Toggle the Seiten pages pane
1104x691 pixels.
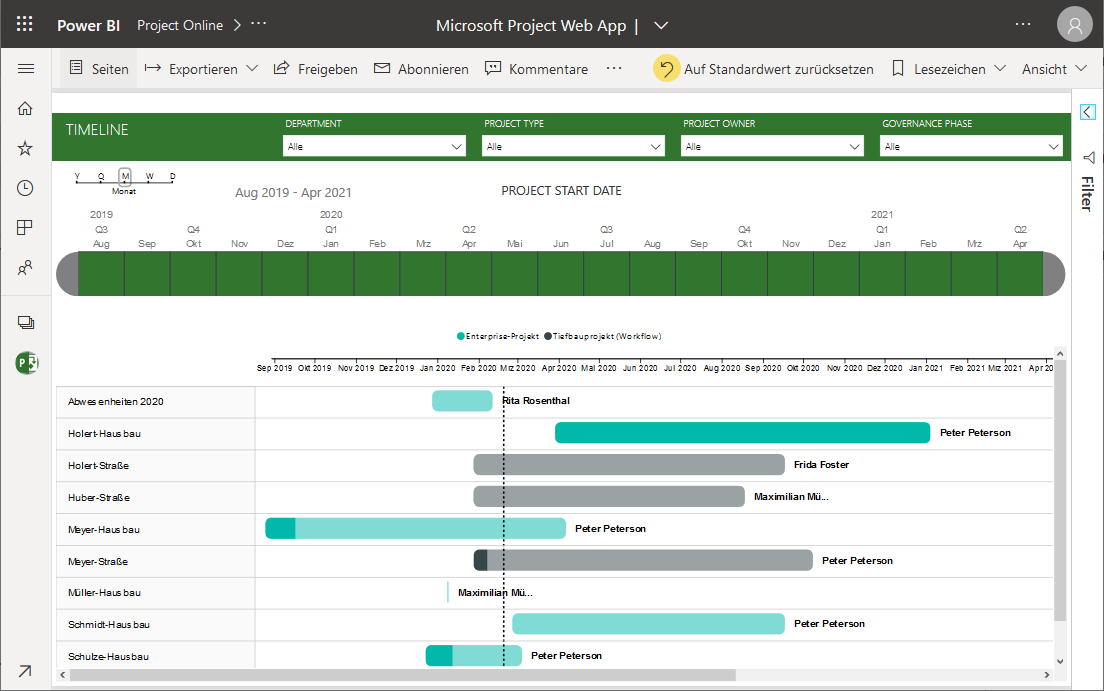click(99, 68)
